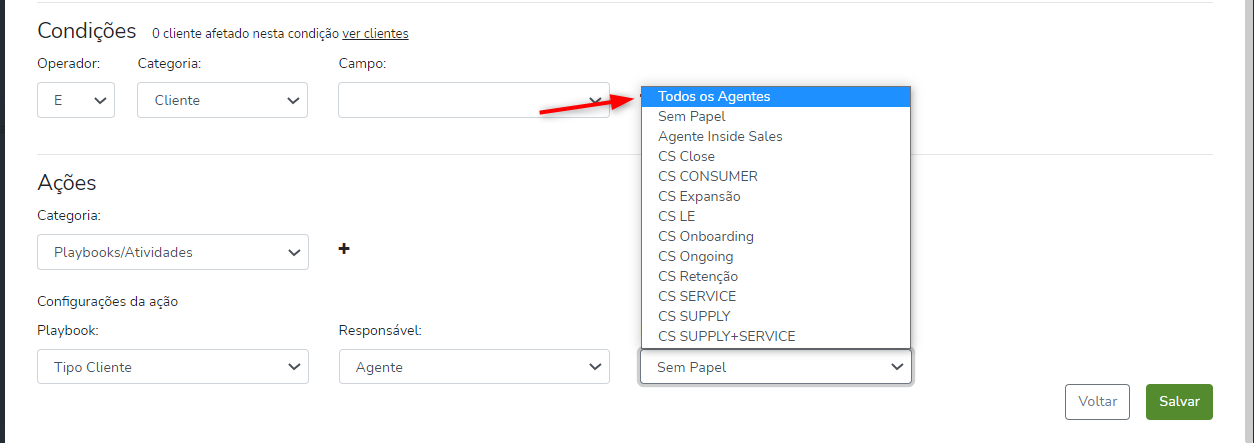Click the ver clientes link
This screenshot has height=443, width=1254.
[375, 33]
